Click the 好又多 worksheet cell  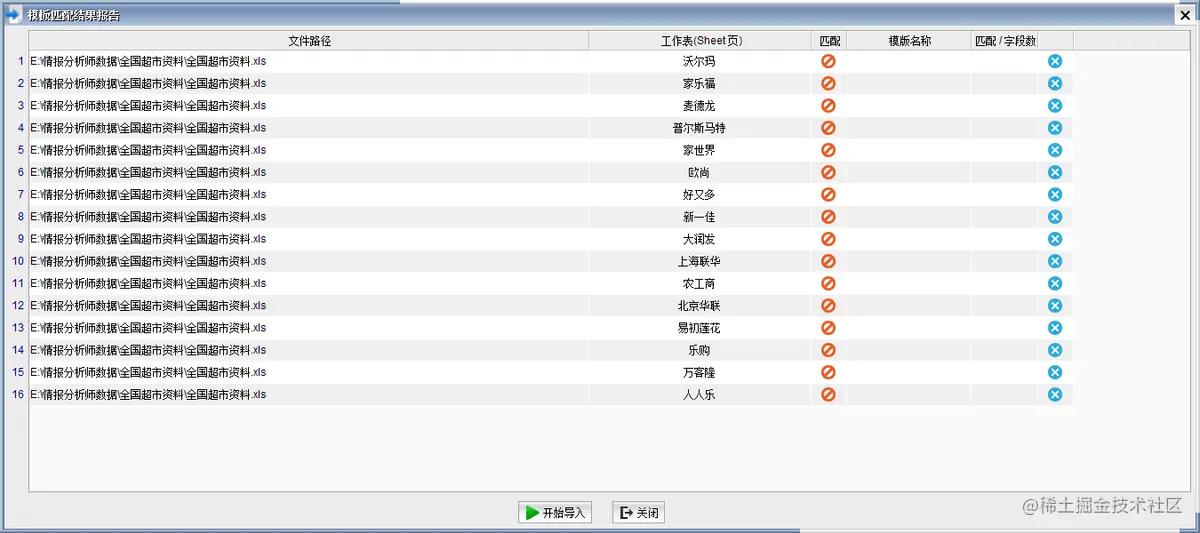coord(700,194)
